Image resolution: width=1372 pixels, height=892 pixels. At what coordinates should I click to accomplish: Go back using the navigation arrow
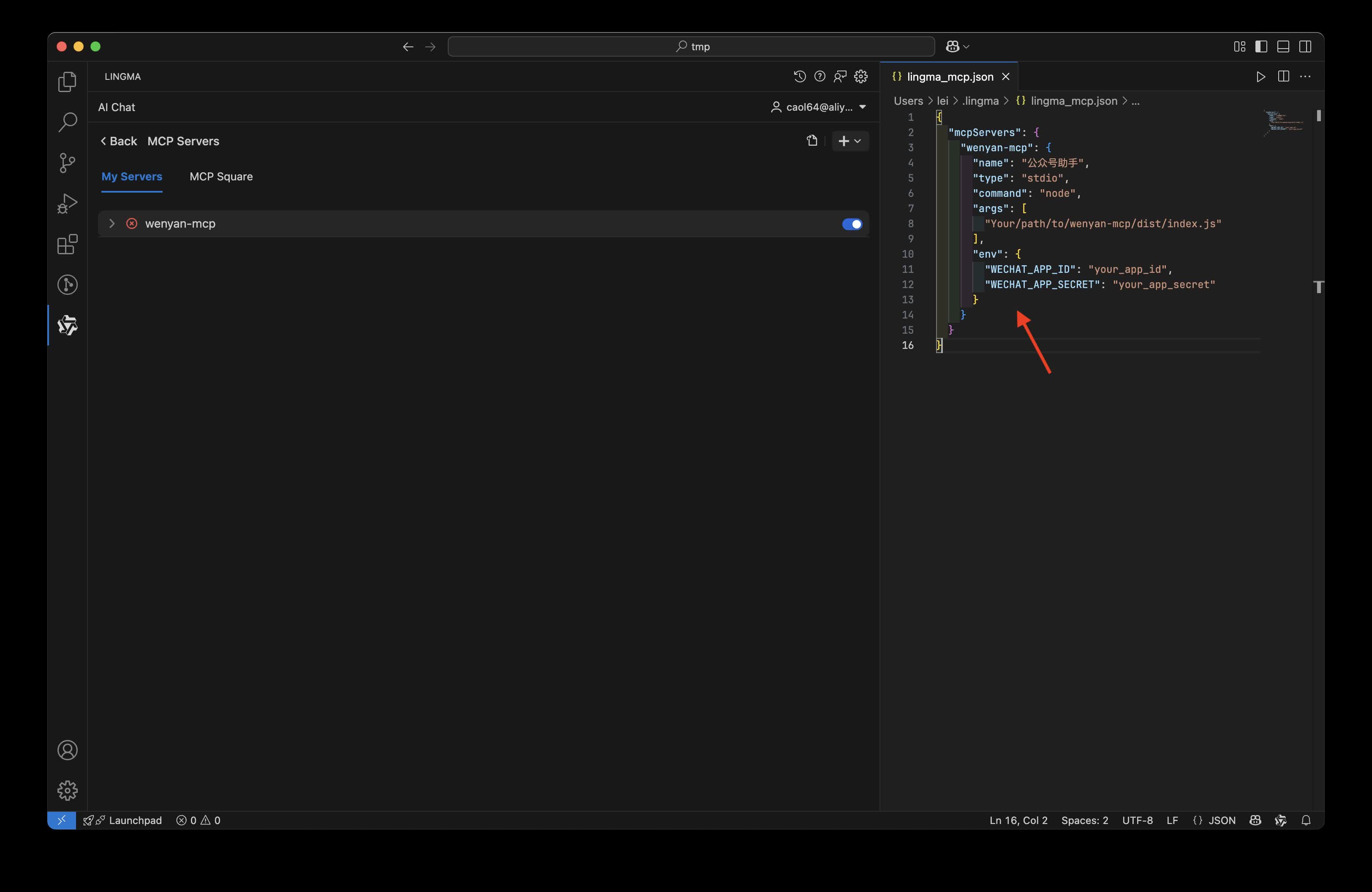pyautogui.click(x=408, y=47)
